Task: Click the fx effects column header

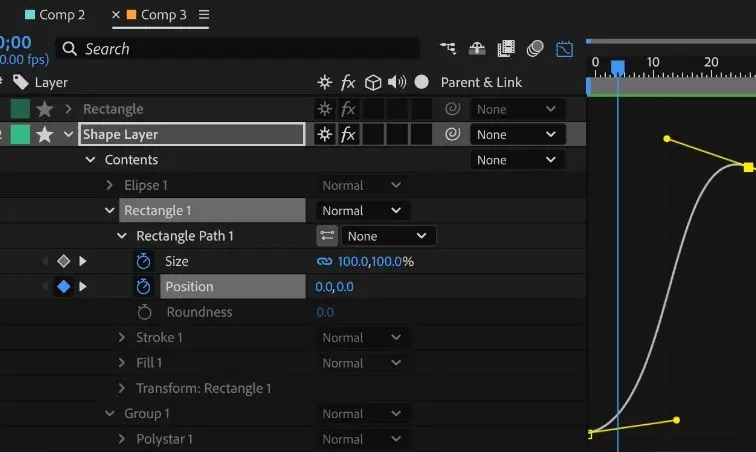Action: [348, 82]
